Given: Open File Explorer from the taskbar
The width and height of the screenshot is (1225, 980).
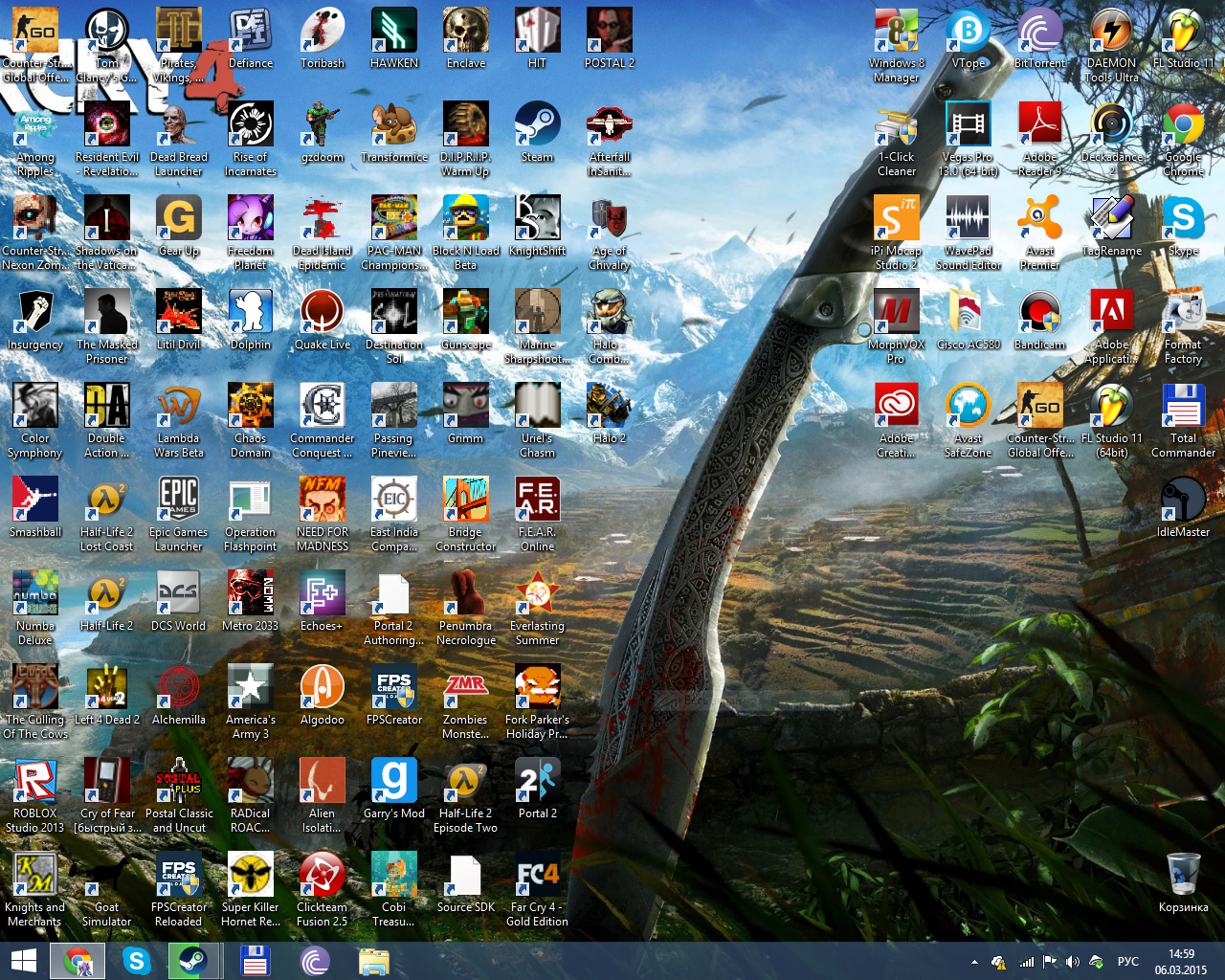Looking at the screenshot, I should pyautogui.click(x=373, y=961).
